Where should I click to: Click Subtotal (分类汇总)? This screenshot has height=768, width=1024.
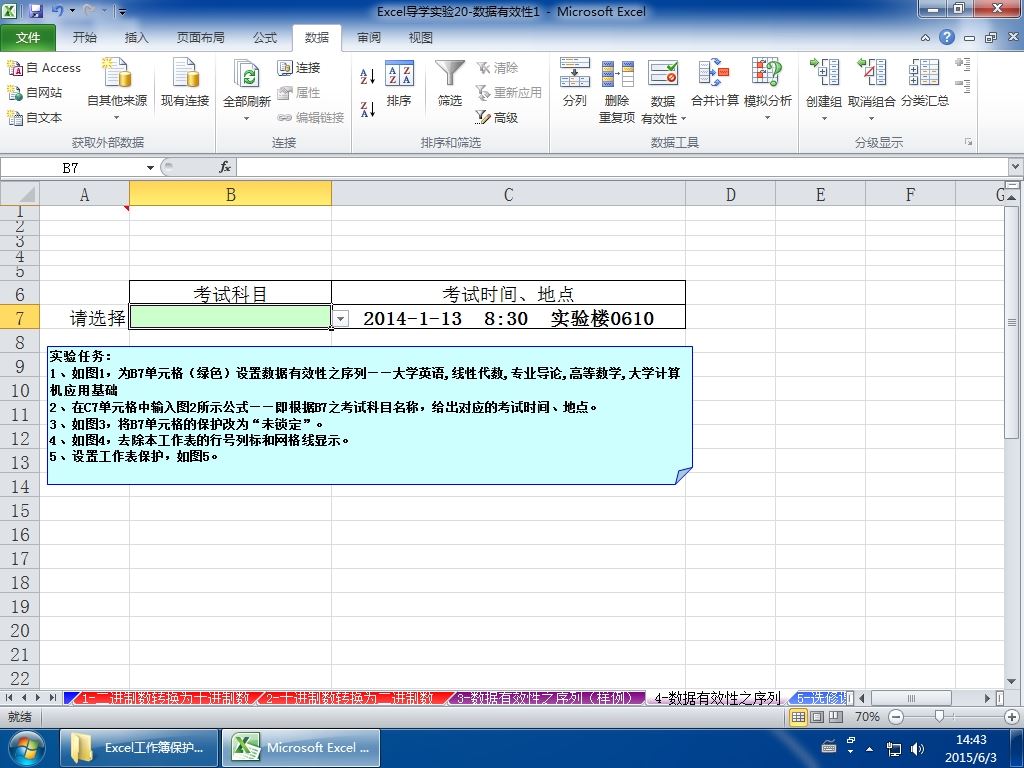click(925, 83)
